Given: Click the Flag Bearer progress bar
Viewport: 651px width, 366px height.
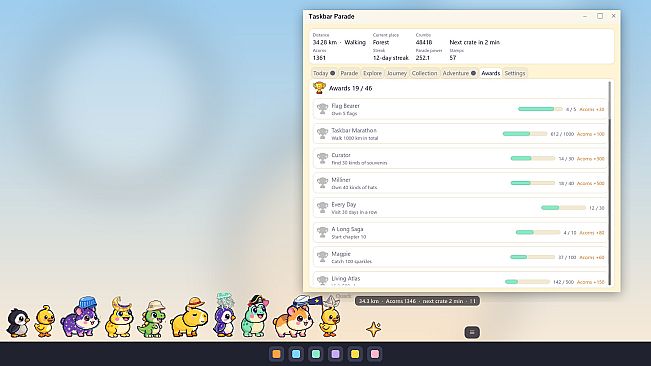Looking at the screenshot, I should pyautogui.click(x=540, y=109).
